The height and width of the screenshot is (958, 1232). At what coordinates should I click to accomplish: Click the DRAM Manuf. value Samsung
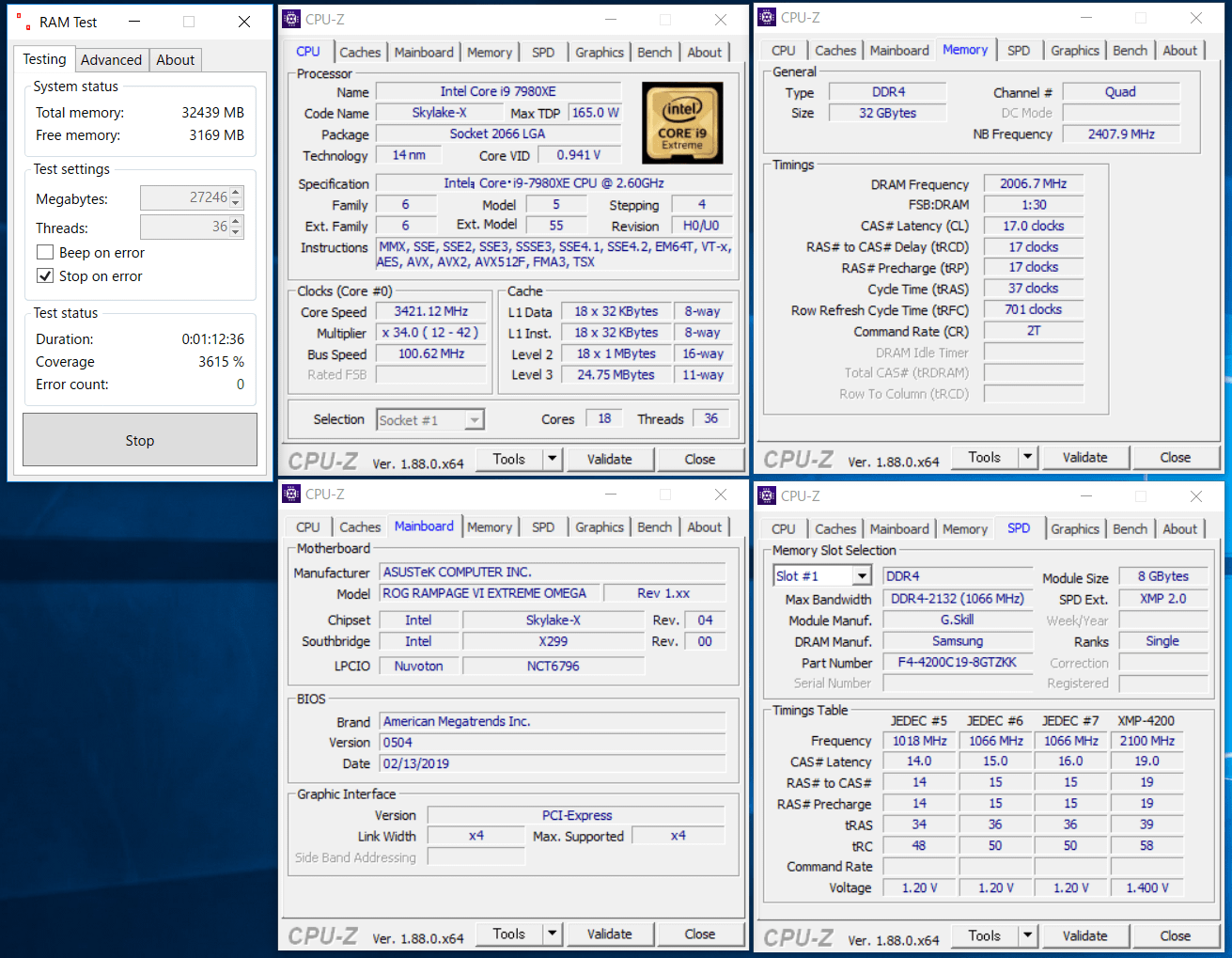958,641
